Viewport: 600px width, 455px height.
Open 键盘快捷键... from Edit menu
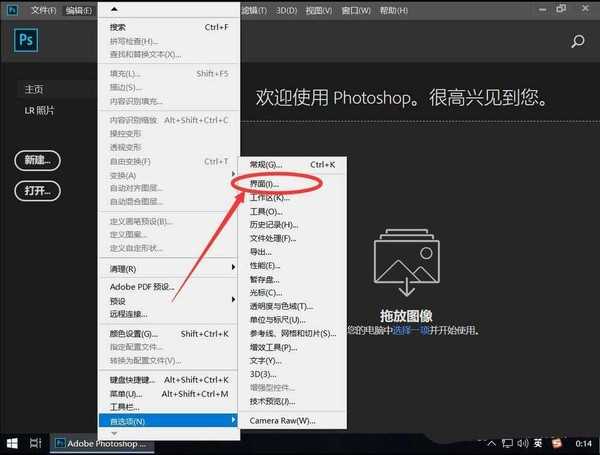pos(133,379)
